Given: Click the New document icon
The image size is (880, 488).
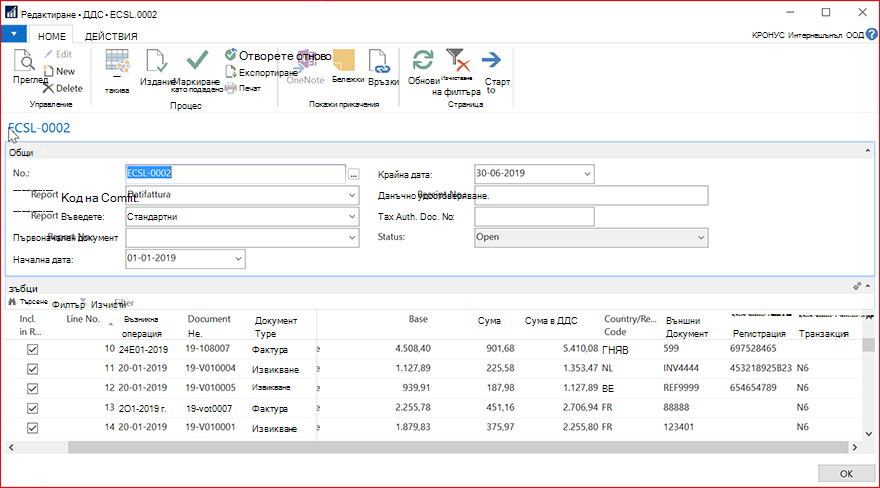Looking at the screenshot, I should click(x=49, y=71).
